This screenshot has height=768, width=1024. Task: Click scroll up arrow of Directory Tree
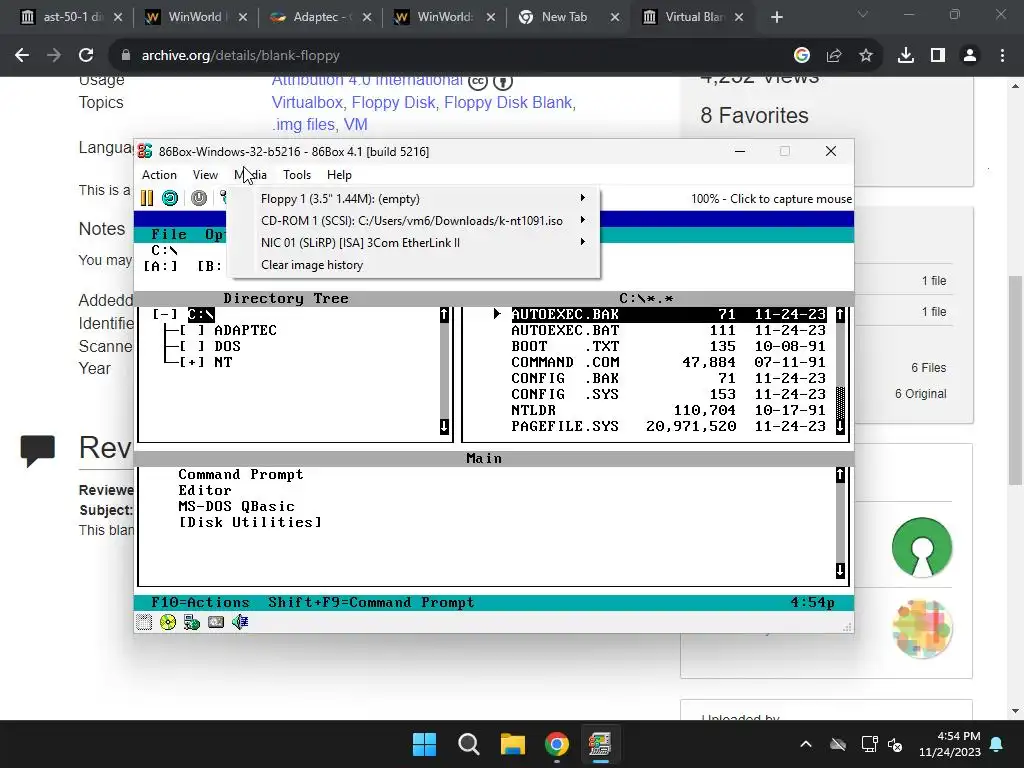click(444, 315)
